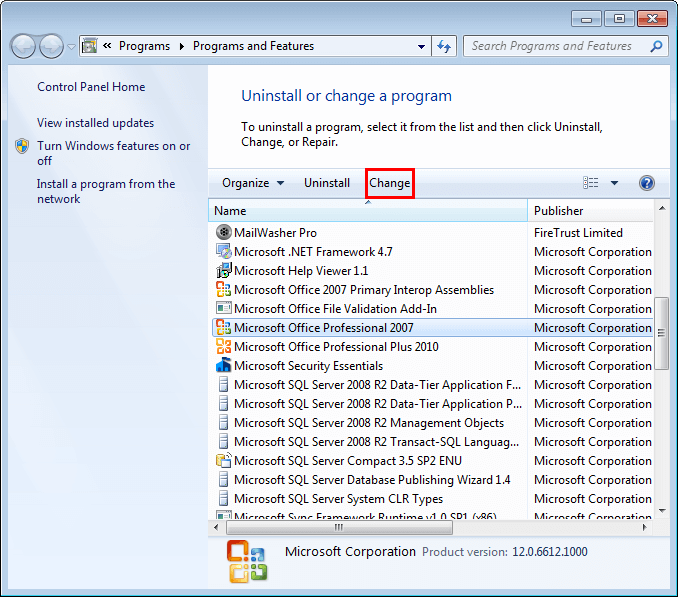
Task: Click the horizontal scrollbar right arrow
Action: point(644,527)
